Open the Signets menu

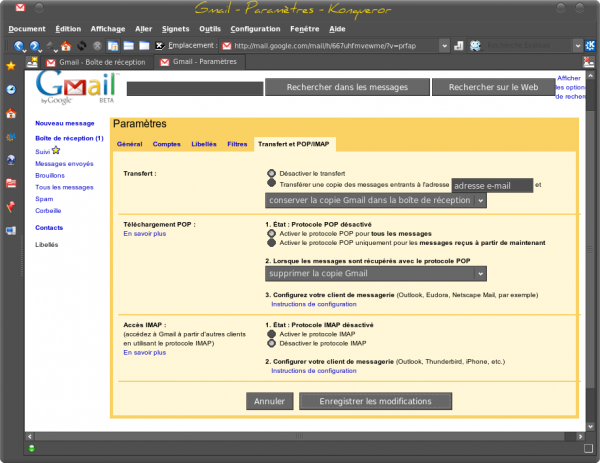click(176, 29)
